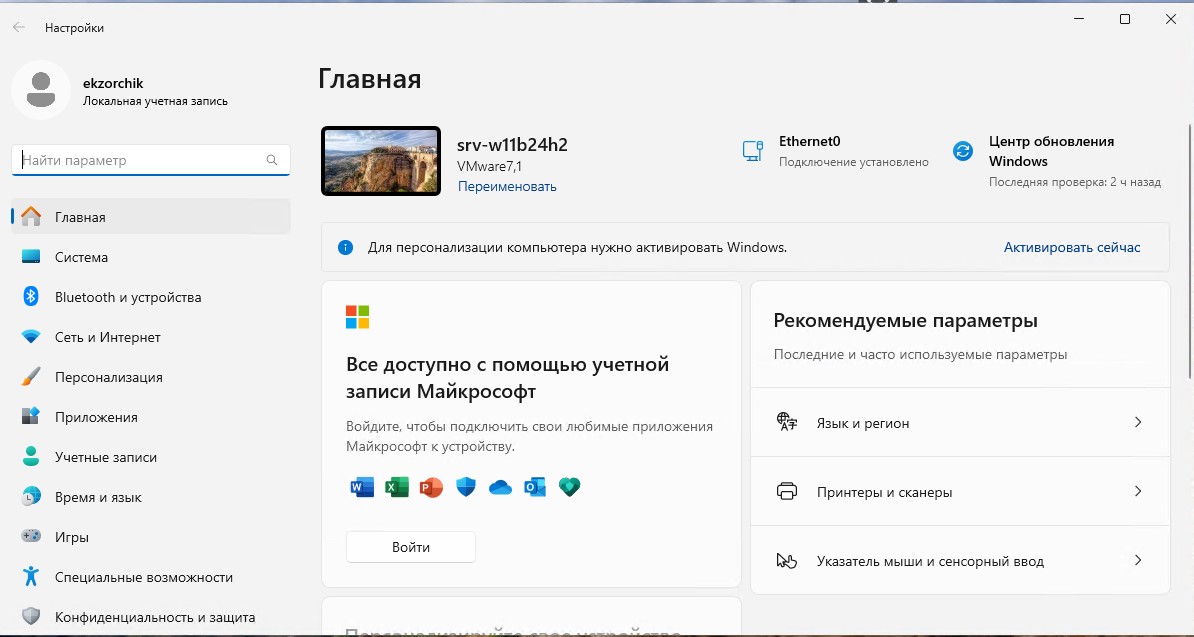
Task: Open Игры settings category
Action: [151, 537]
